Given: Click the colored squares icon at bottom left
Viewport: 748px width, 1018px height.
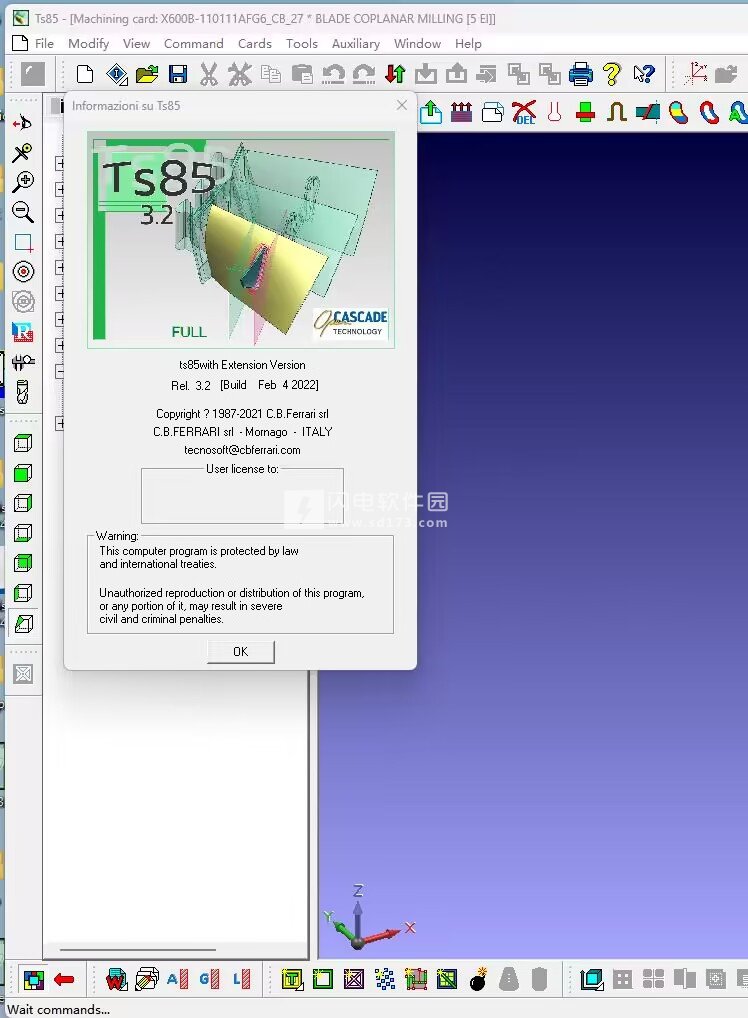Looking at the screenshot, I should pyautogui.click(x=33, y=979).
